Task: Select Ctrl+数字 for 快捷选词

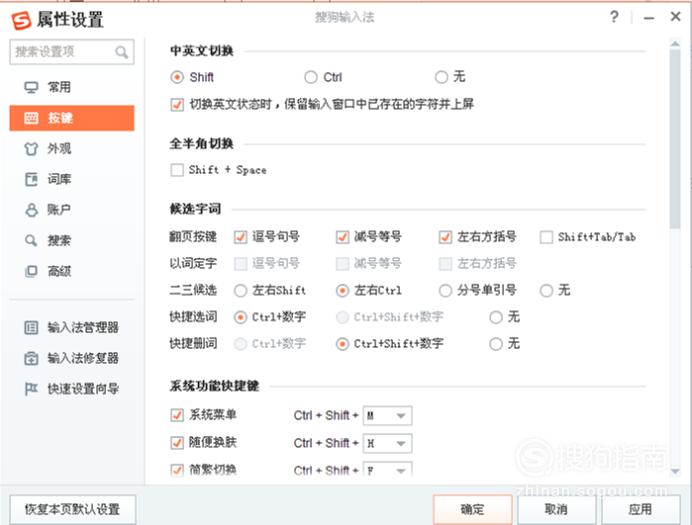Action: (241, 317)
